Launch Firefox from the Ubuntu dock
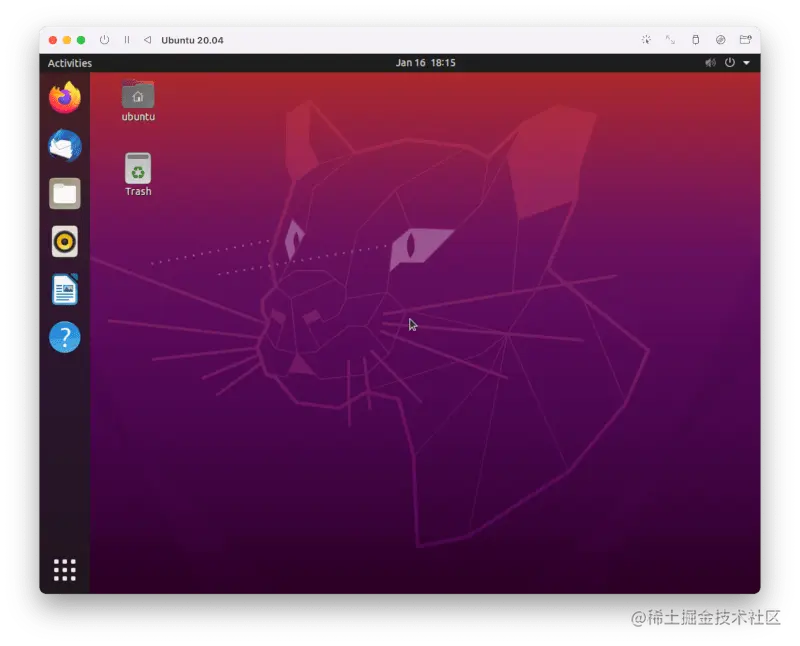Screen dimensions: 800x646 (65, 97)
